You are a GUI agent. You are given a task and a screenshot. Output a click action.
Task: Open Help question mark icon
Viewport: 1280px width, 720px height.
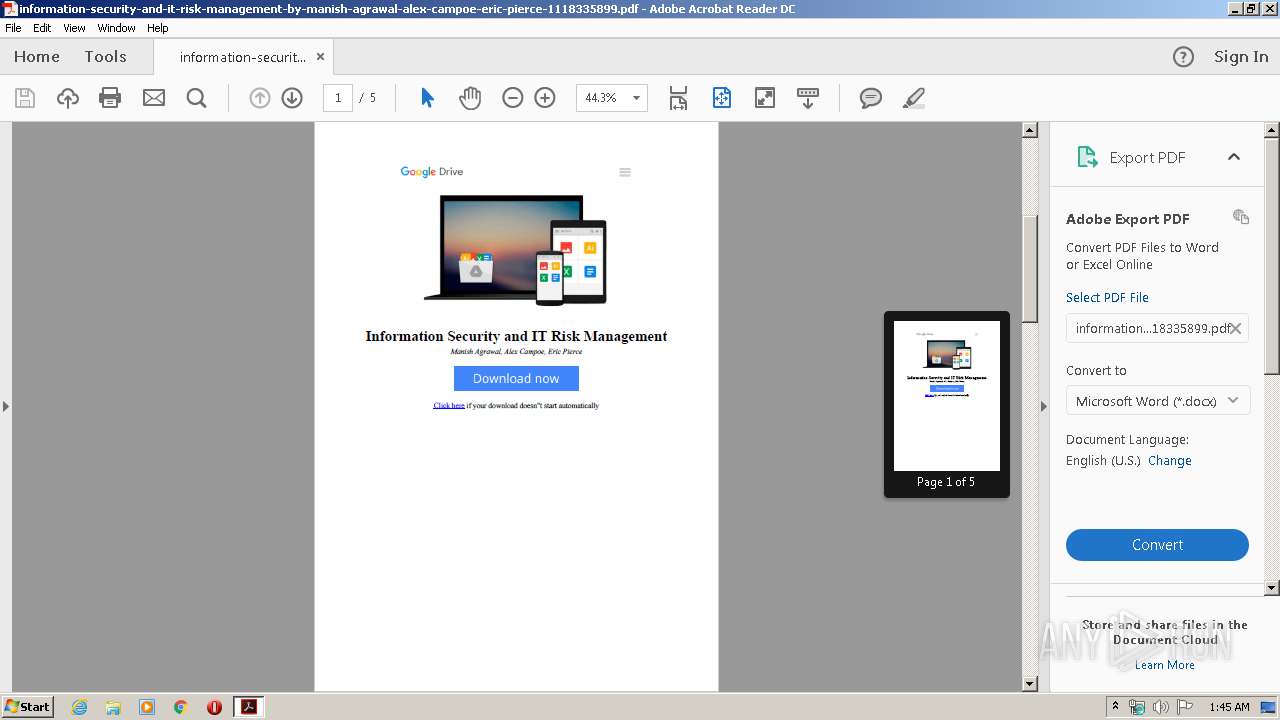(1183, 57)
